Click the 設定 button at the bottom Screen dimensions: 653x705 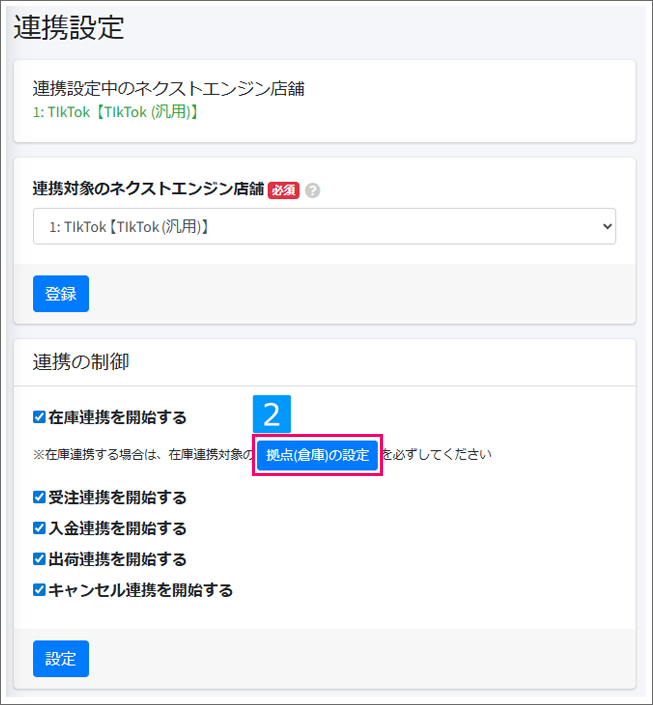pos(61,659)
